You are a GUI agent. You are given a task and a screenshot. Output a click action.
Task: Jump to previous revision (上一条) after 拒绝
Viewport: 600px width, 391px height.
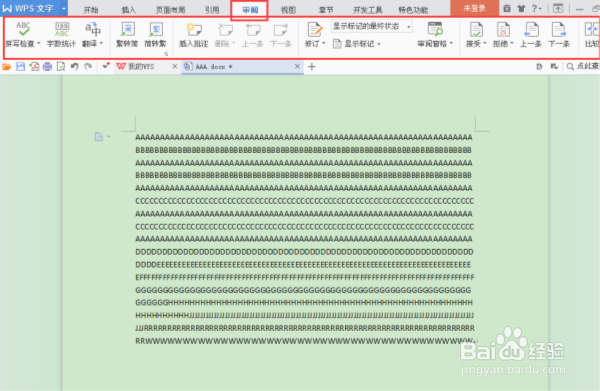coord(531,34)
